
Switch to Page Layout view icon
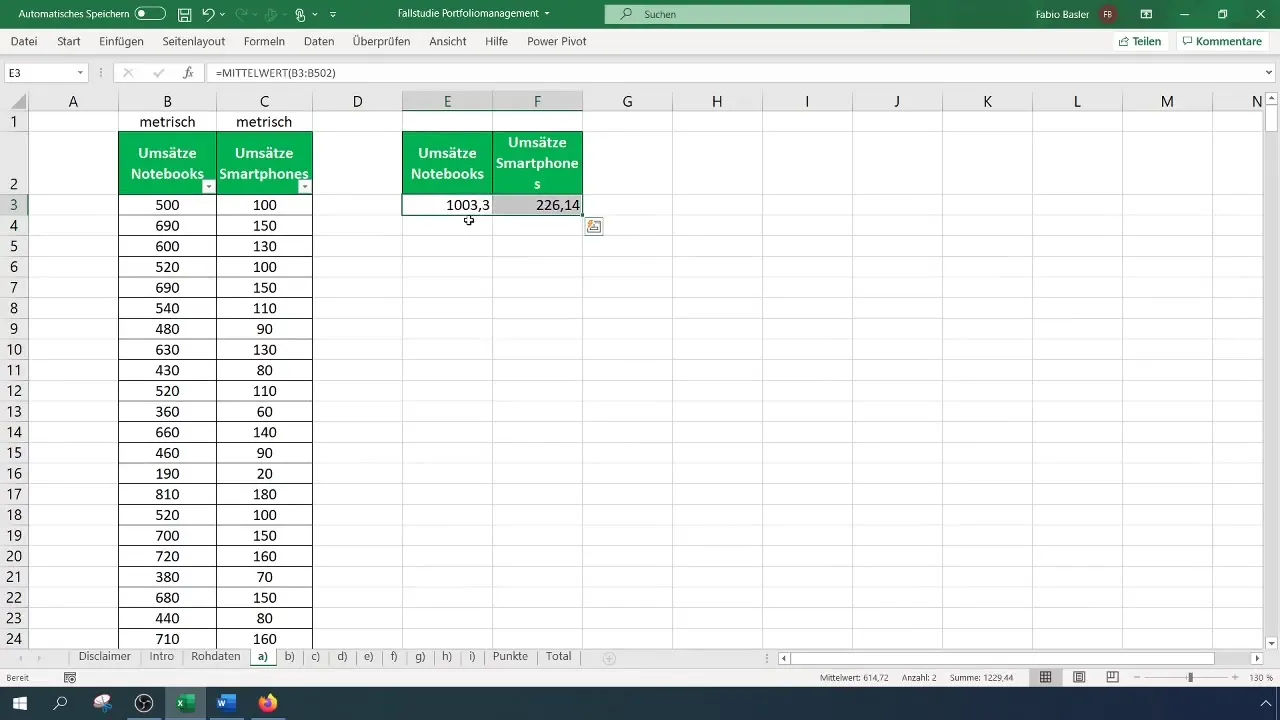tap(1079, 677)
